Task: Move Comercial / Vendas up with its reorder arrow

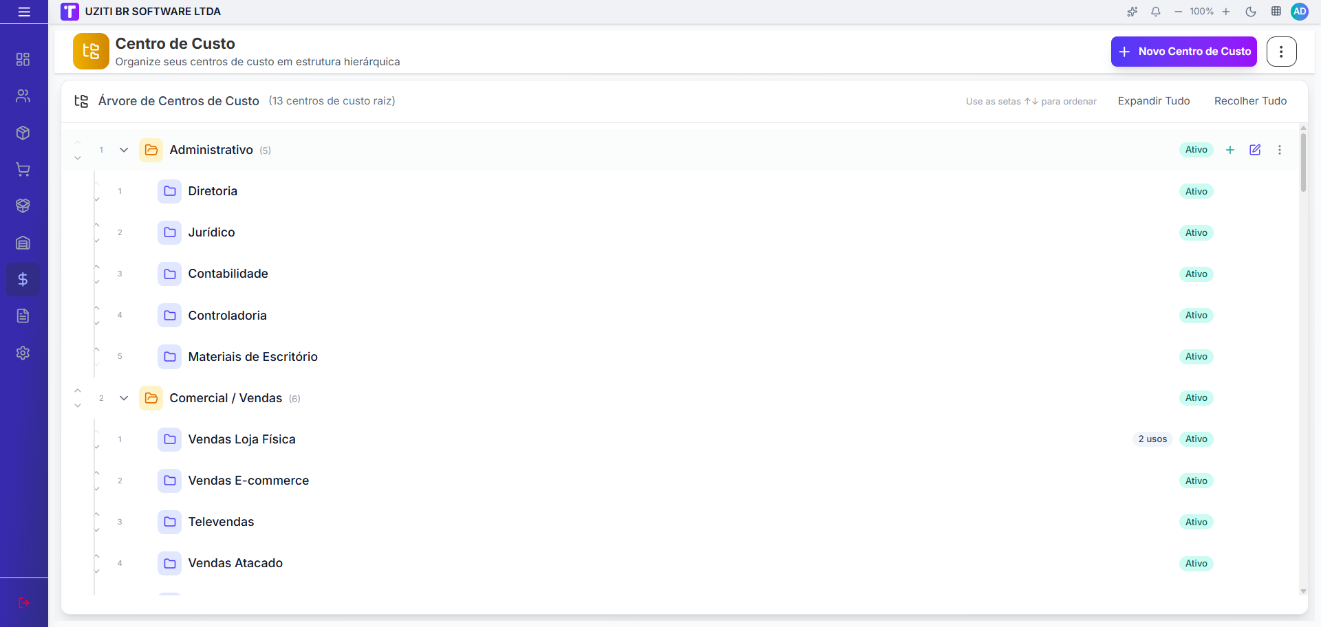Action: click(x=78, y=391)
